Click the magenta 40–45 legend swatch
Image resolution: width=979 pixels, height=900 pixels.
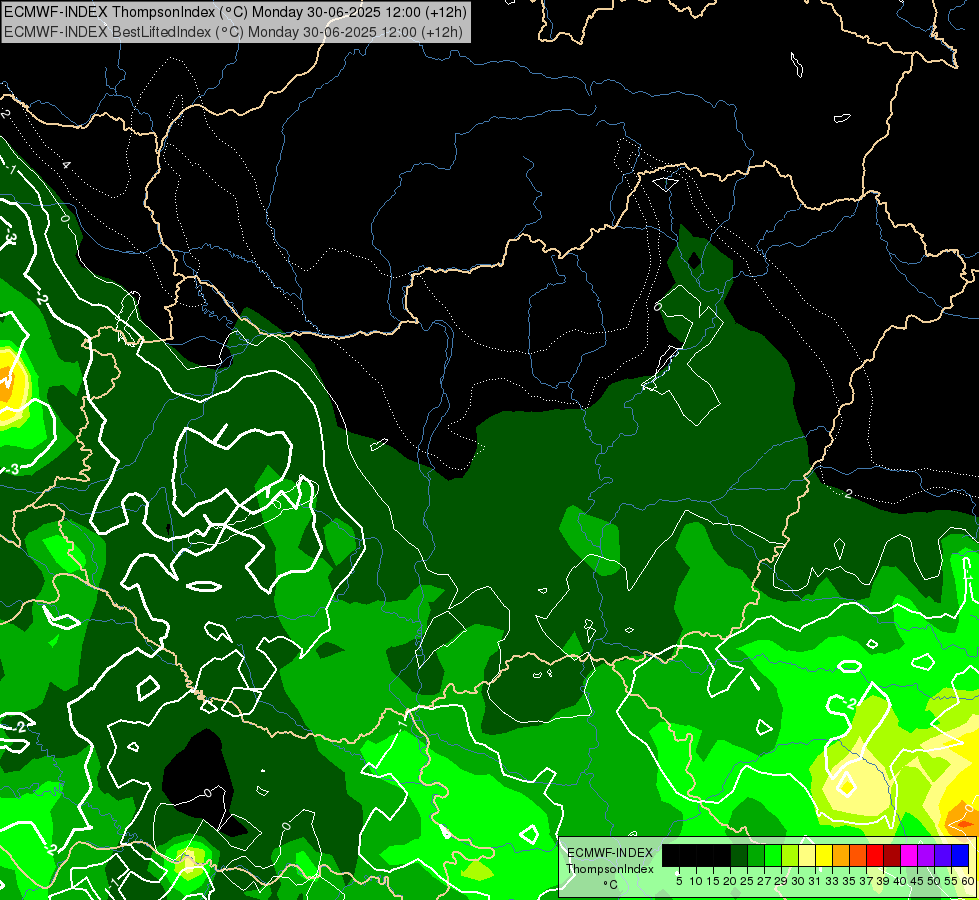[909, 855]
